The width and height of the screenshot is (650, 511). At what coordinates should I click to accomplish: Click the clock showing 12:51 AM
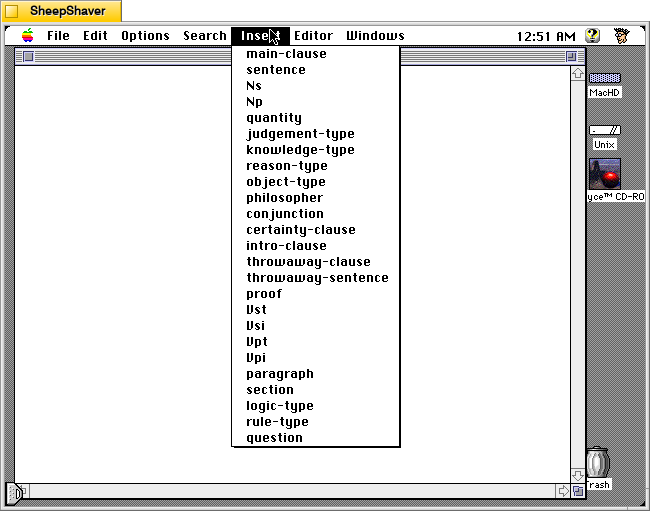[x=545, y=36]
